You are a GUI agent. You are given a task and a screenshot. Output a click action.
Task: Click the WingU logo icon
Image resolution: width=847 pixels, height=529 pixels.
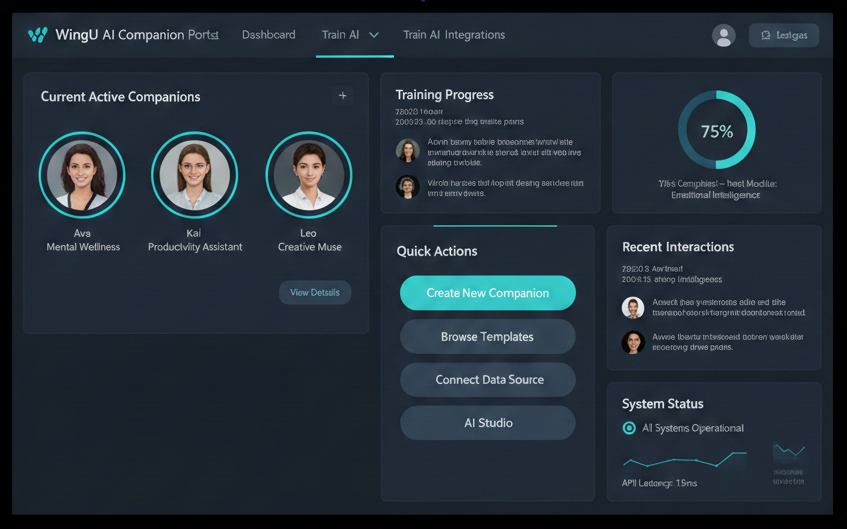38,35
